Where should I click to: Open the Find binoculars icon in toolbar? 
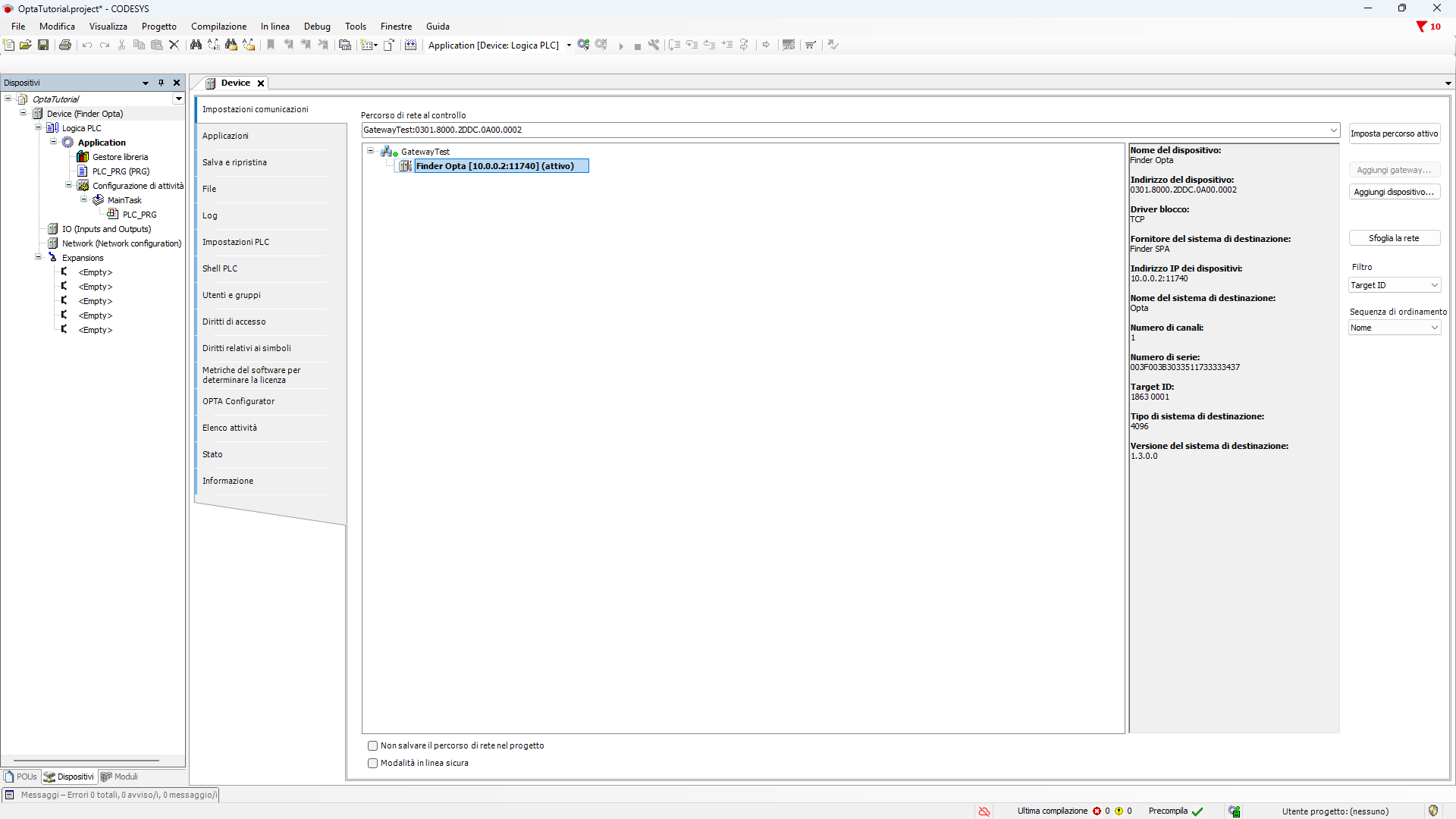tap(196, 45)
